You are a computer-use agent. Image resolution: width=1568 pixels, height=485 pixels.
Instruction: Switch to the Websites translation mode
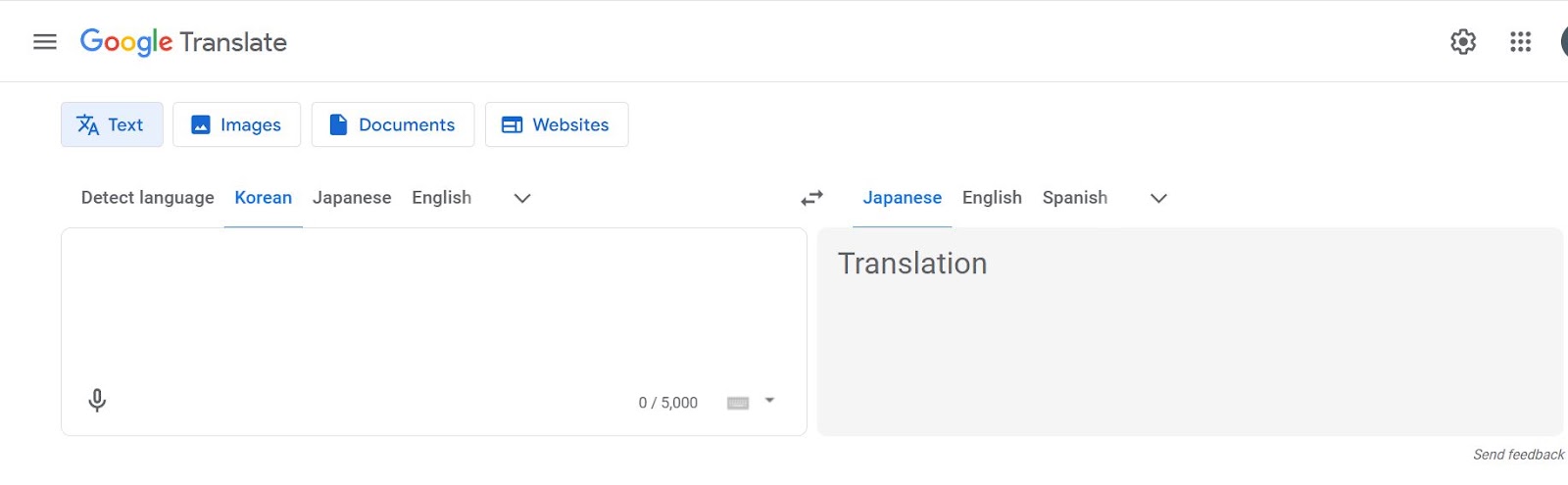556,125
